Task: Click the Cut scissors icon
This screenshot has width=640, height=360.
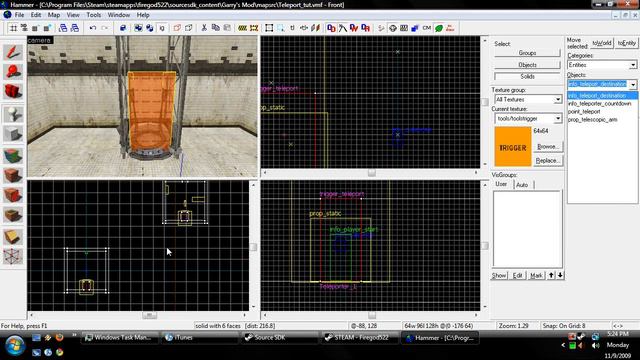Action: [204, 28]
